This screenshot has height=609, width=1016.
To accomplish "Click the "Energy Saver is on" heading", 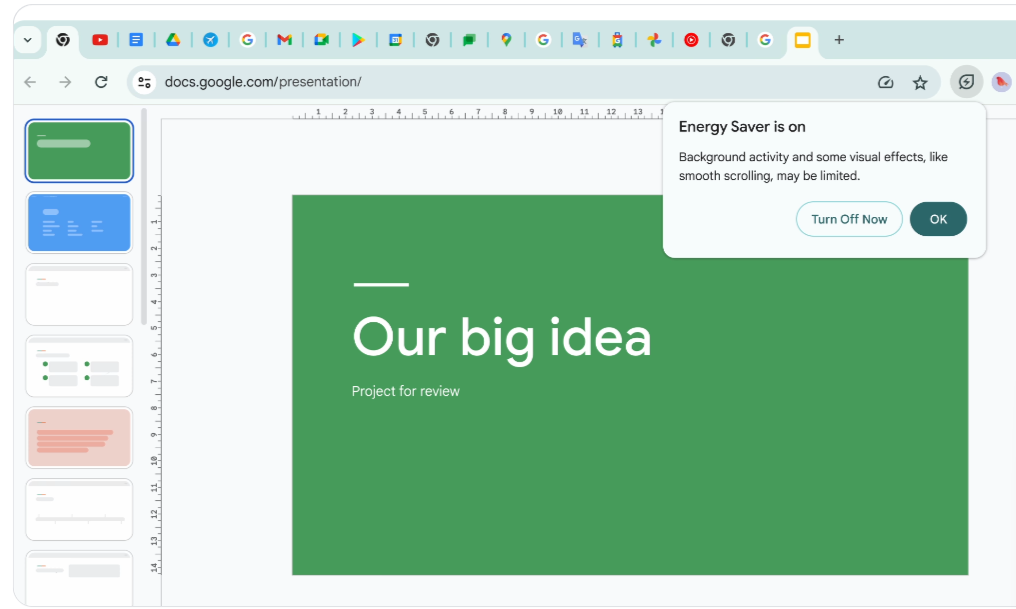I will (742, 127).
